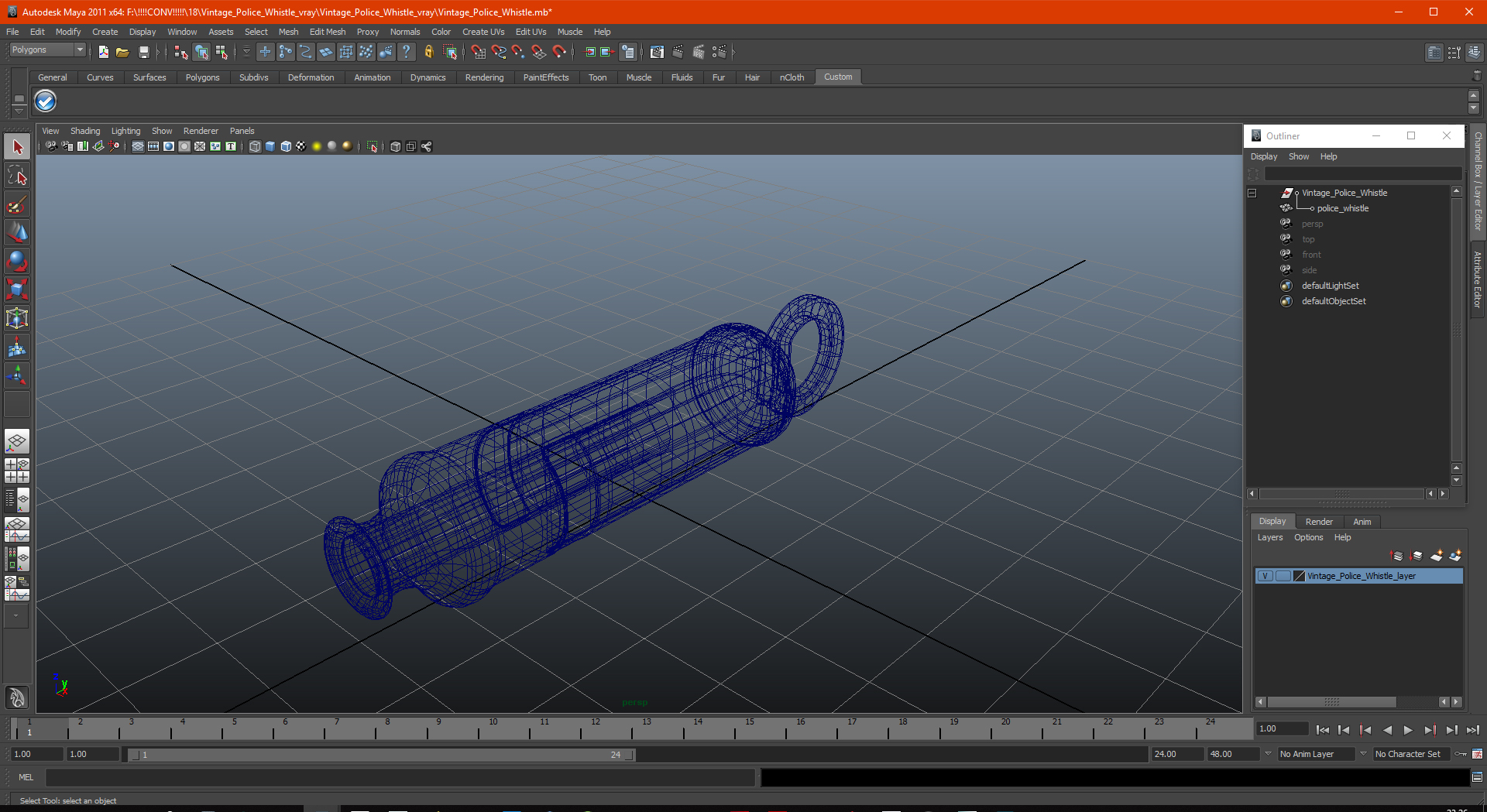1487x812 pixels.
Task: Select the arrow Select tool in the toolbox
Action: (x=17, y=146)
